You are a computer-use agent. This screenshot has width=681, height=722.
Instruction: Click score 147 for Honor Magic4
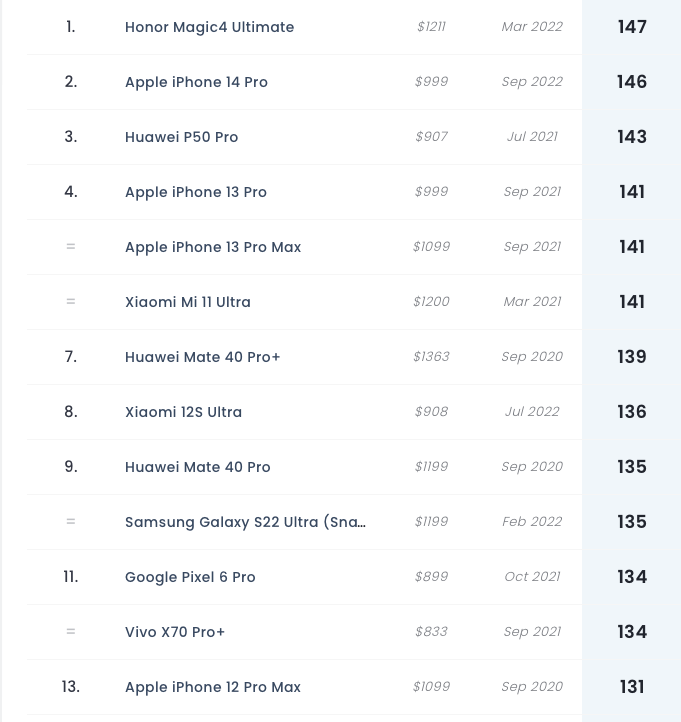tap(632, 27)
